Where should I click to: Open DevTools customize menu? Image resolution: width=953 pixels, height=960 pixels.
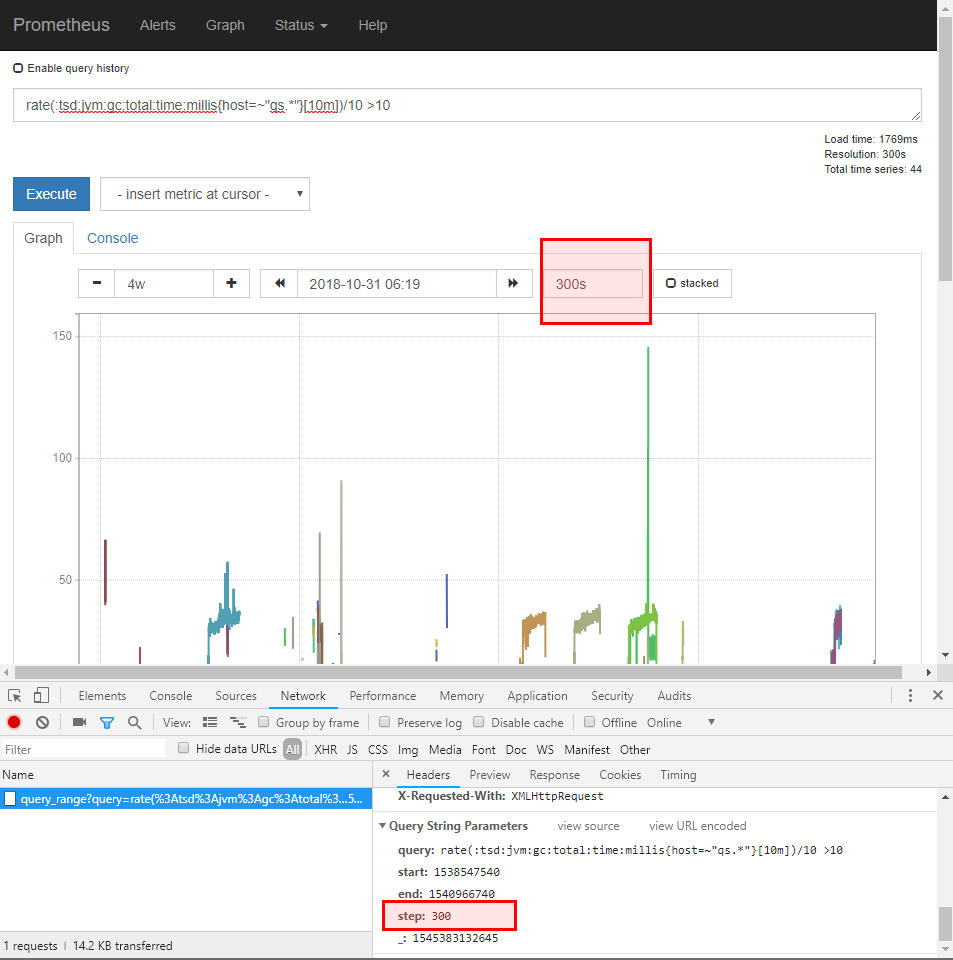coord(909,695)
